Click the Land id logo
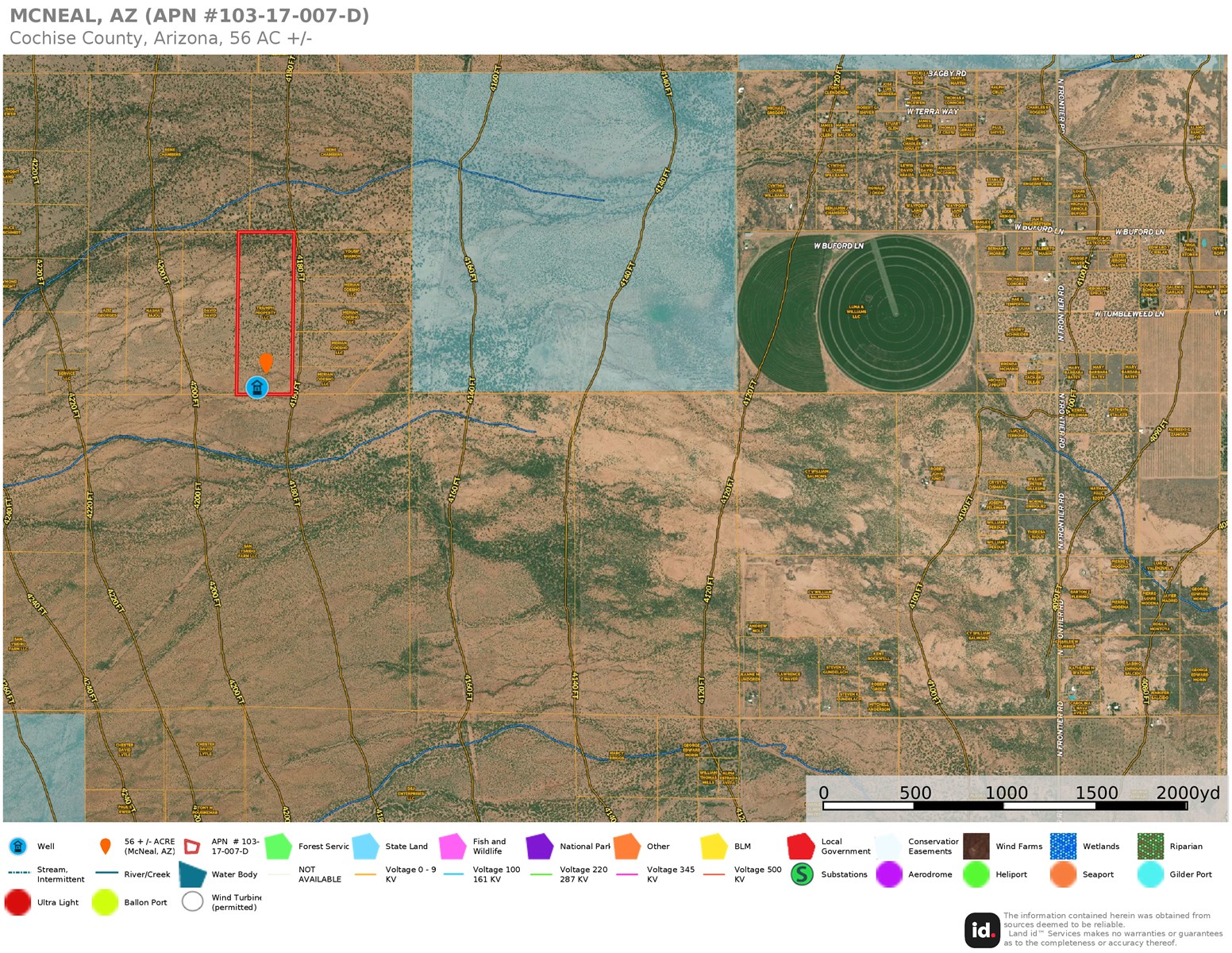Image resolution: width=1232 pixels, height=953 pixels. 982,929
